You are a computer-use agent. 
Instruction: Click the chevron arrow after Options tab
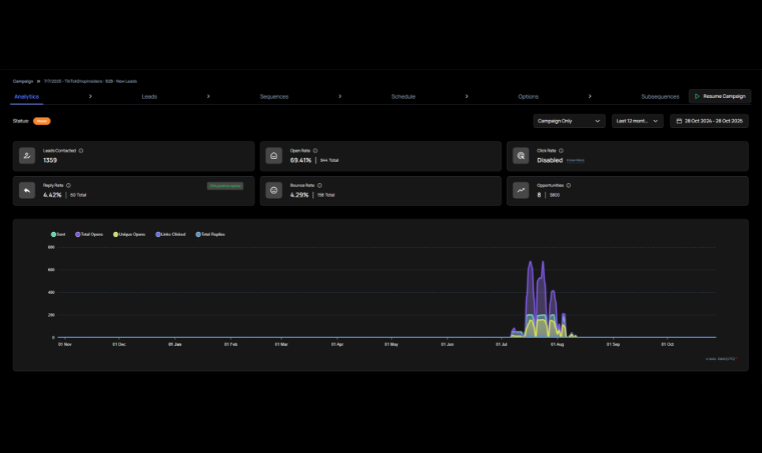[x=590, y=96]
